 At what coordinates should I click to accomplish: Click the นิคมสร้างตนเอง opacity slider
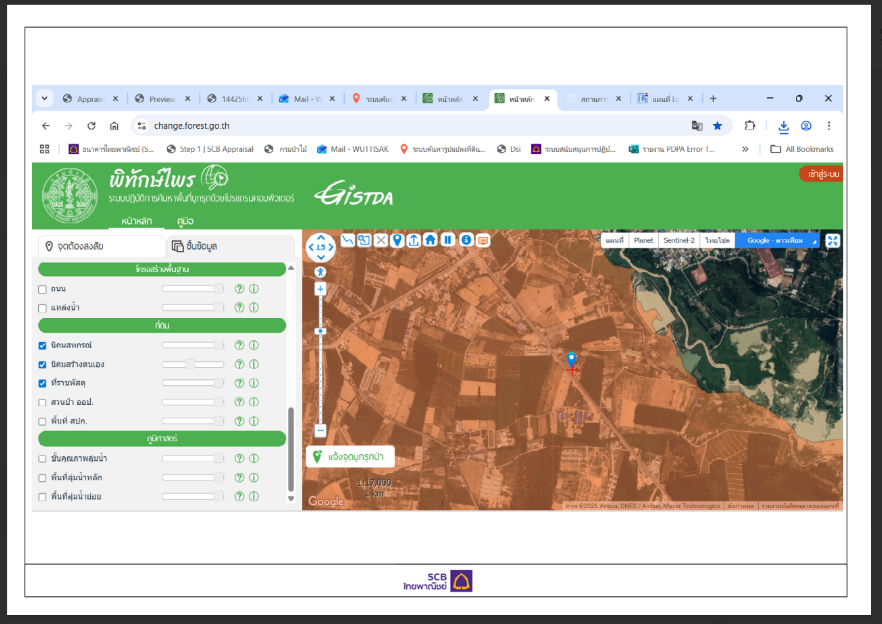point(192,364)
